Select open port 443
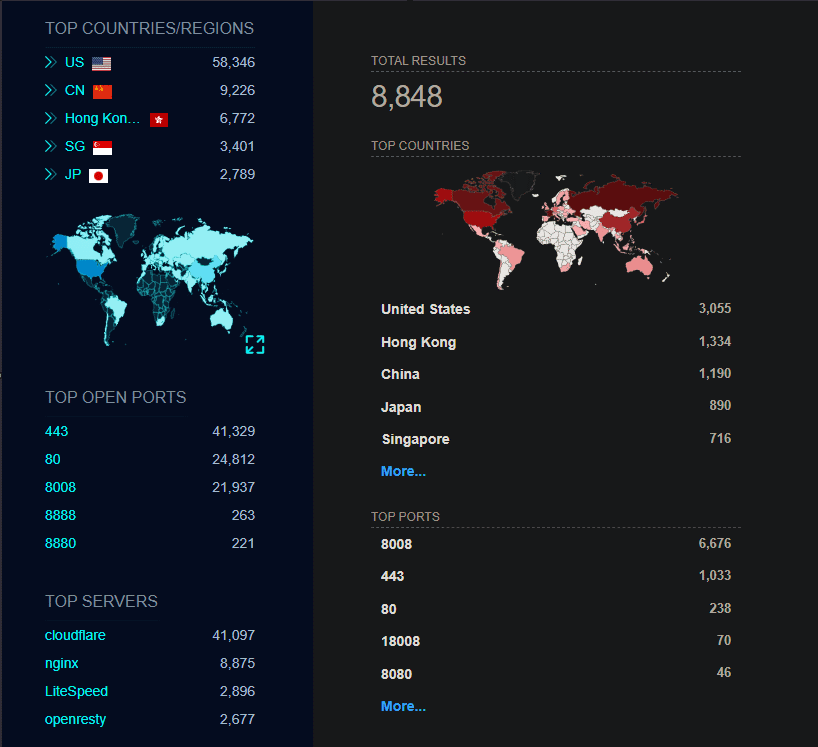 [x=56, y=431]
